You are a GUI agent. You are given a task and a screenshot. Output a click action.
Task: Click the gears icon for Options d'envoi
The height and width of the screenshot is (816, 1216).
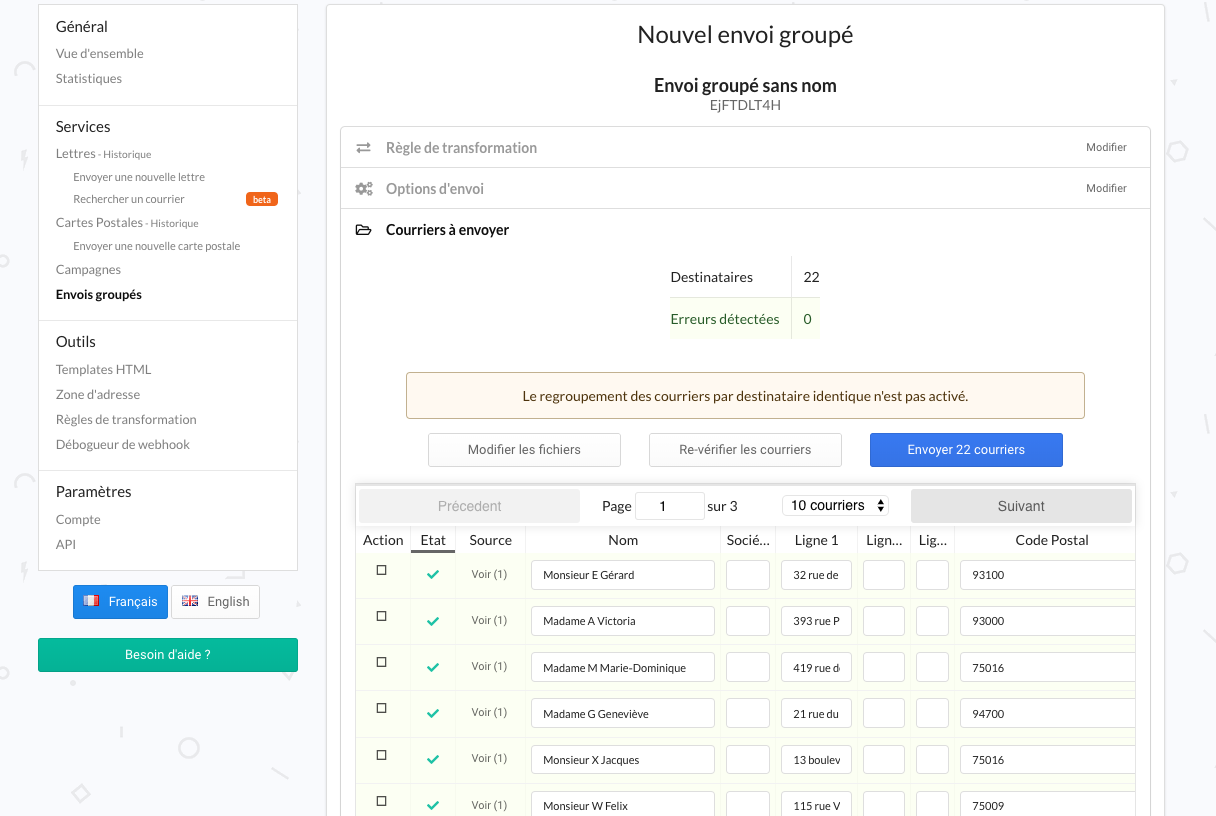tap(364, 189)
